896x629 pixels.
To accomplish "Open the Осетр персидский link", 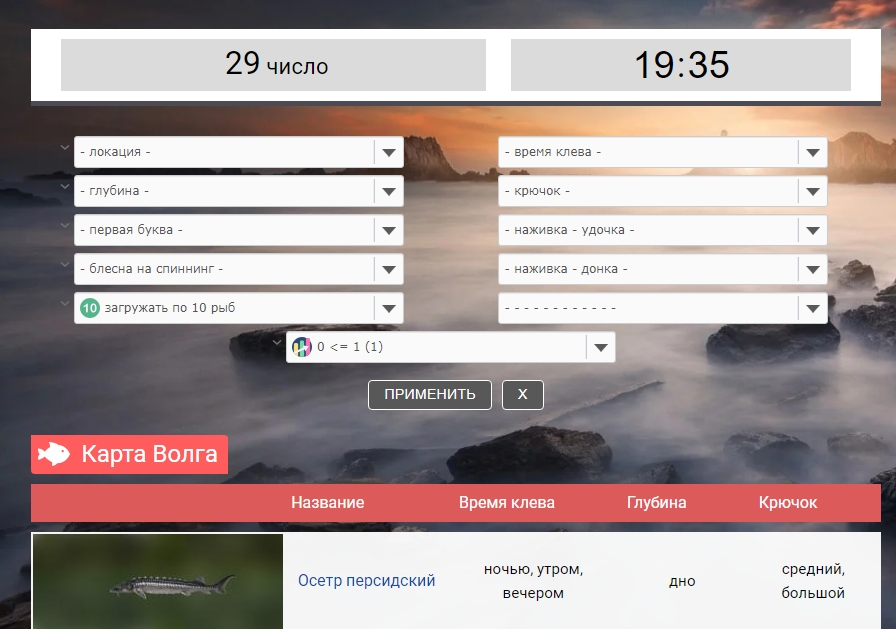I will pos(366,580).
